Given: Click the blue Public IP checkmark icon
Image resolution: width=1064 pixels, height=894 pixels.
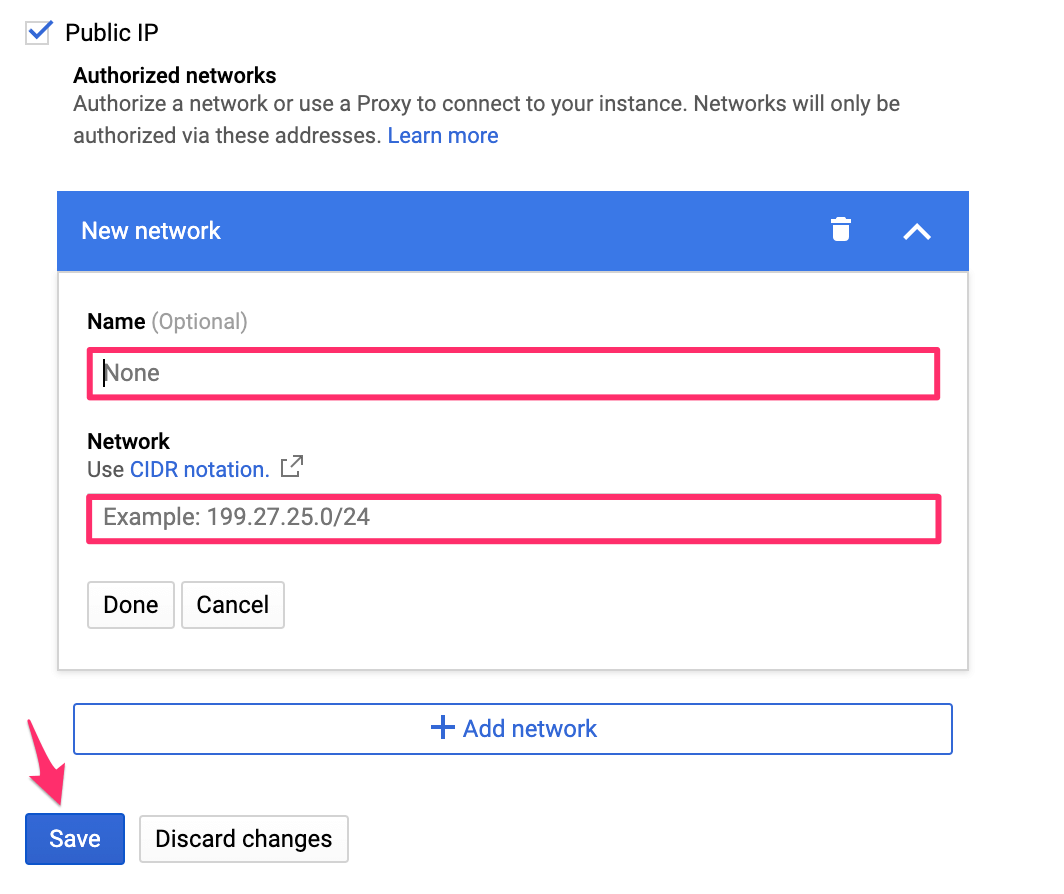Looking at the screenshot, I should pos(38,32).
